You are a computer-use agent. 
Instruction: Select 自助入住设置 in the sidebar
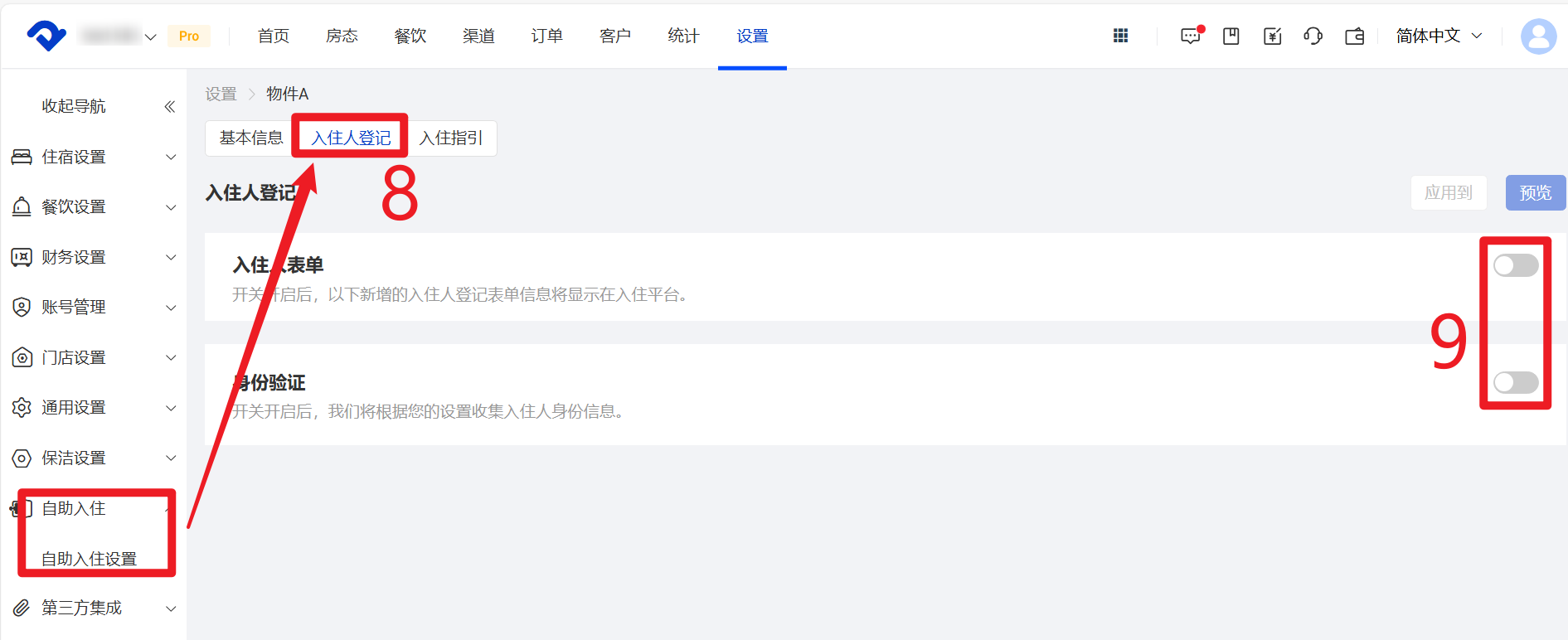tap(90, 559)
